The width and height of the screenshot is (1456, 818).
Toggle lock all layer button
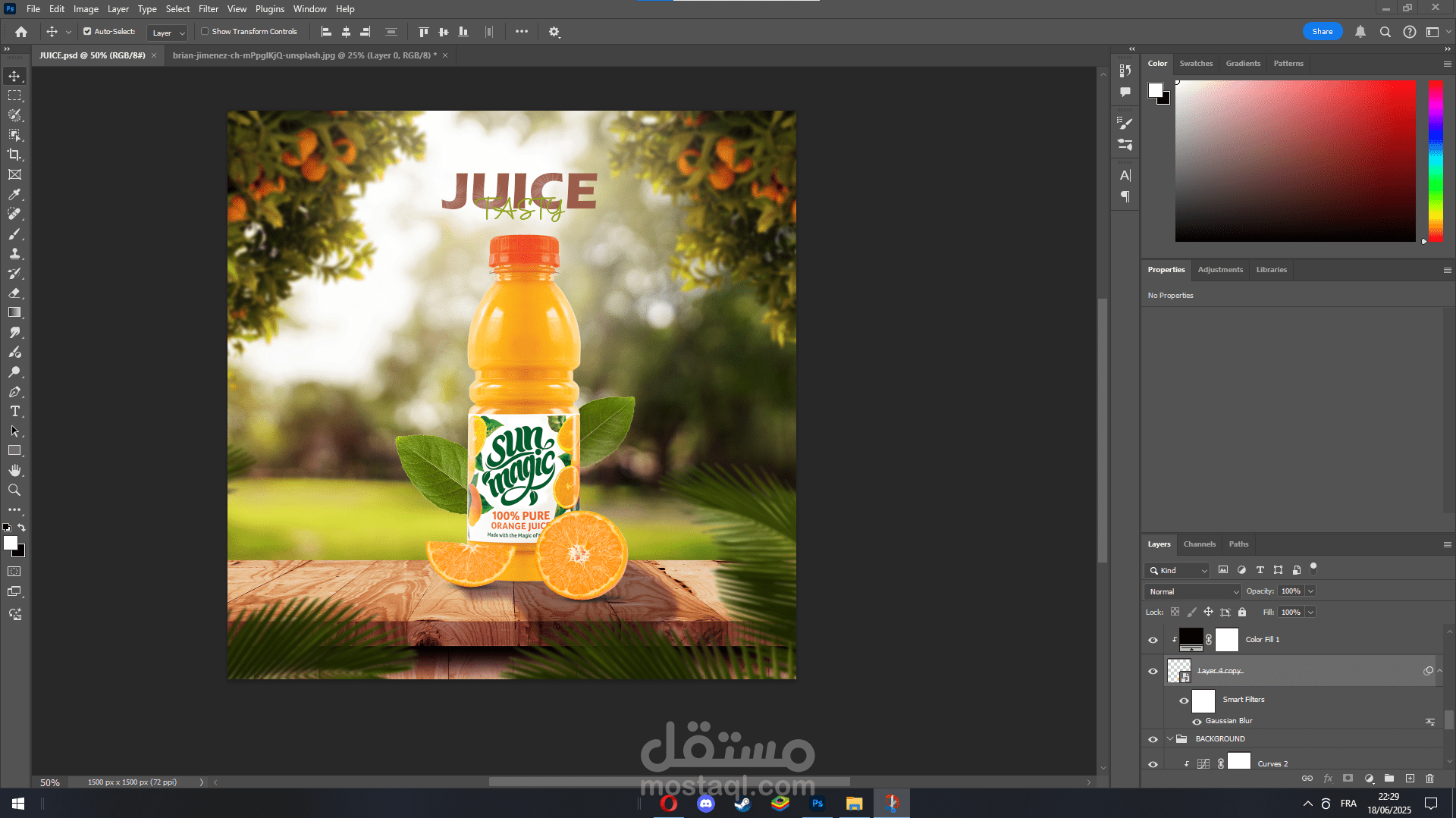[x=1242, y=613]
